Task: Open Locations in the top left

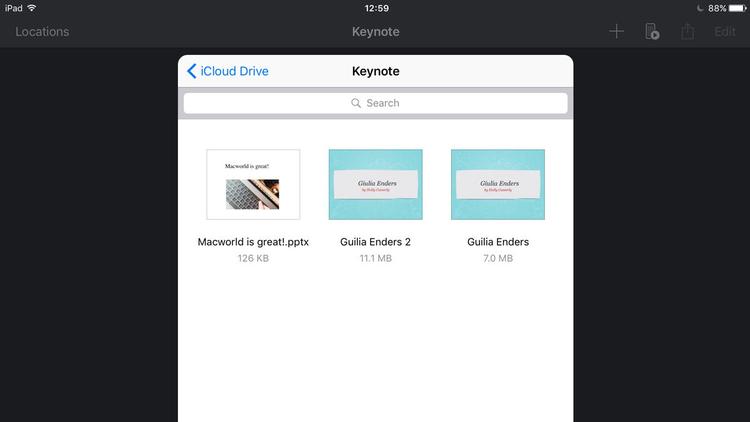Action: pyautogui.click(x=42, y=32)
